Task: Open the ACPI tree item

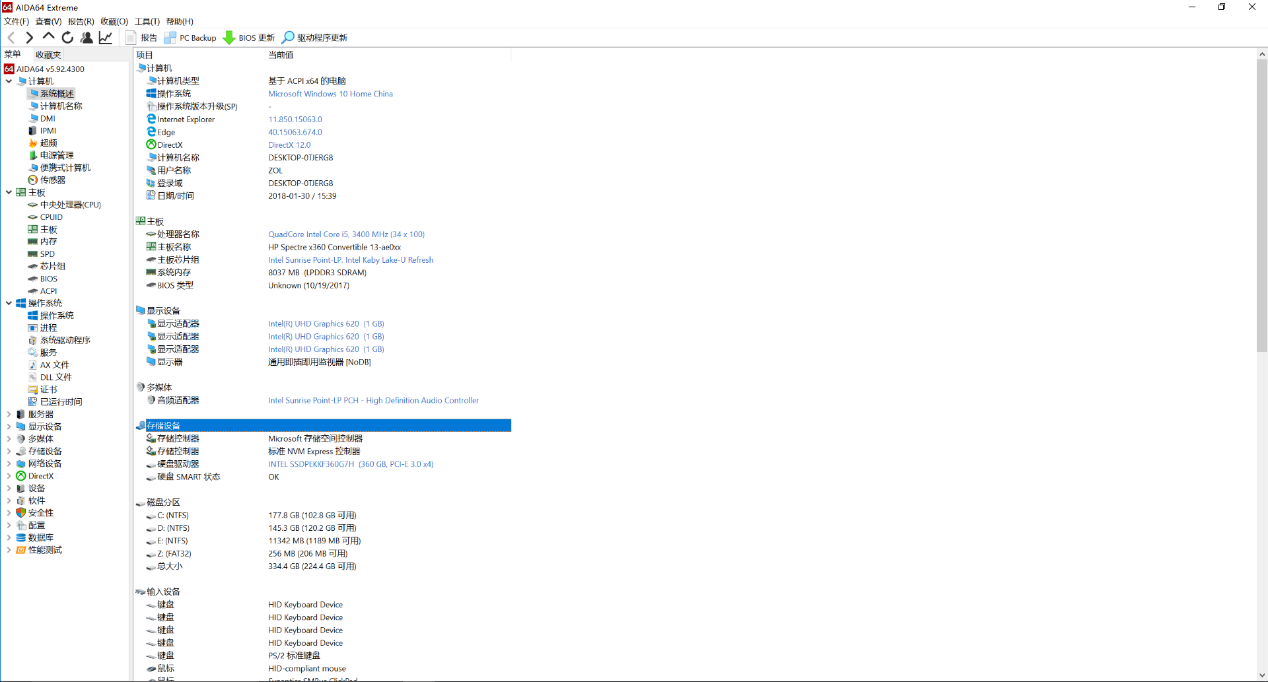Action: (x=42, y=291)
